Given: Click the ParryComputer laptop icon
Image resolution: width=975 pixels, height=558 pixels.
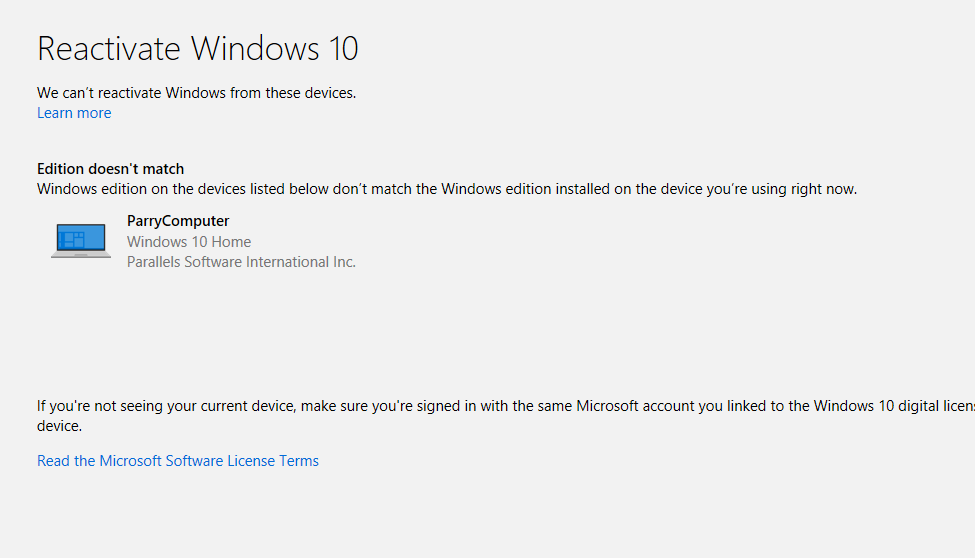Looking at the screenshot, I should click(81, 241).
